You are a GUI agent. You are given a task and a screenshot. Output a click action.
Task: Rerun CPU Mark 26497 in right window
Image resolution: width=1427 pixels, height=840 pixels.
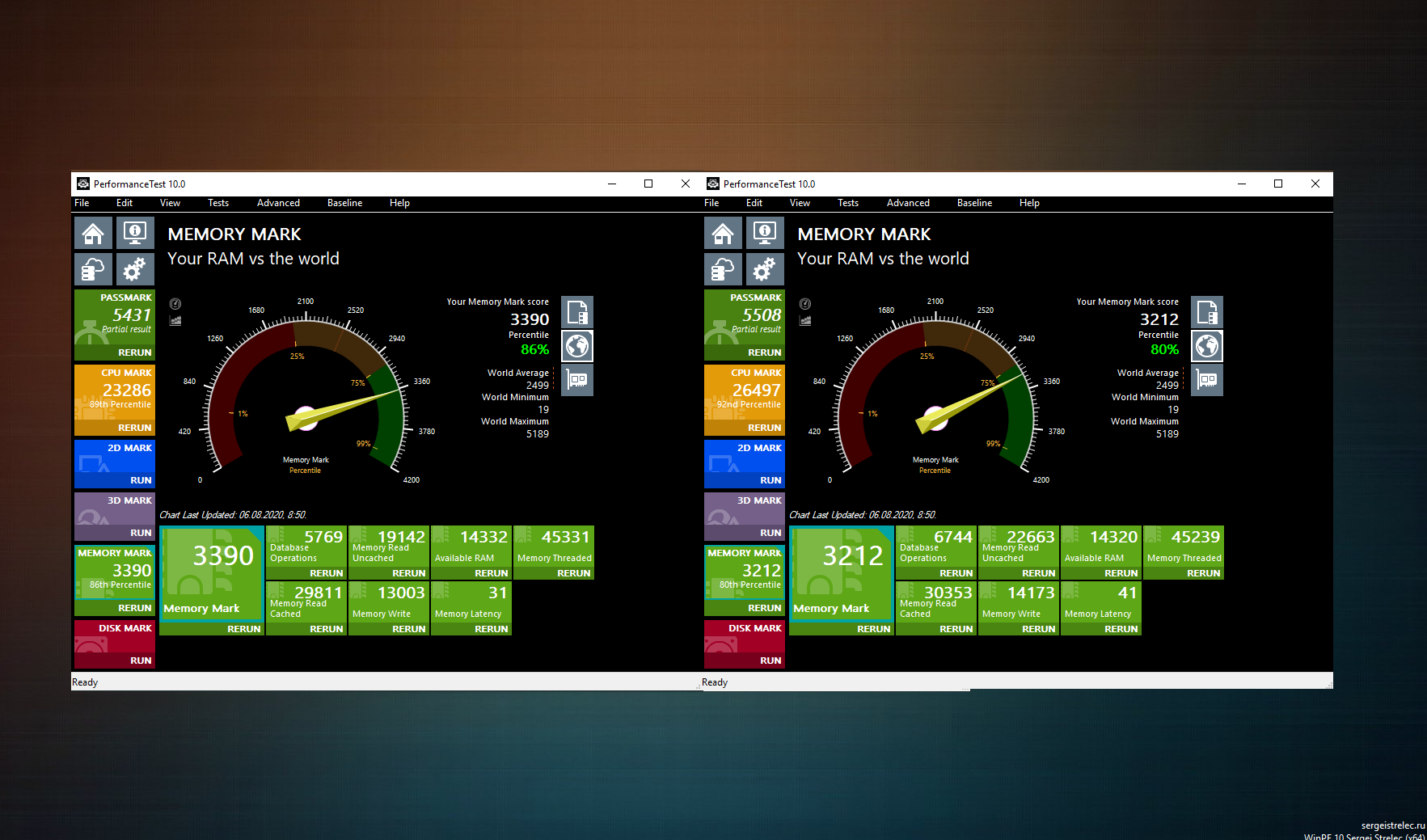pos(764,428)
